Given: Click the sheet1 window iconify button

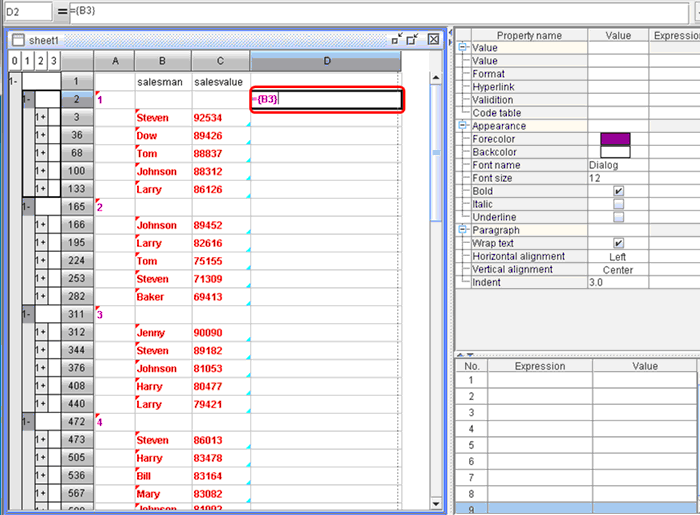Looking at the screenshot, I should tap(396, 39).
